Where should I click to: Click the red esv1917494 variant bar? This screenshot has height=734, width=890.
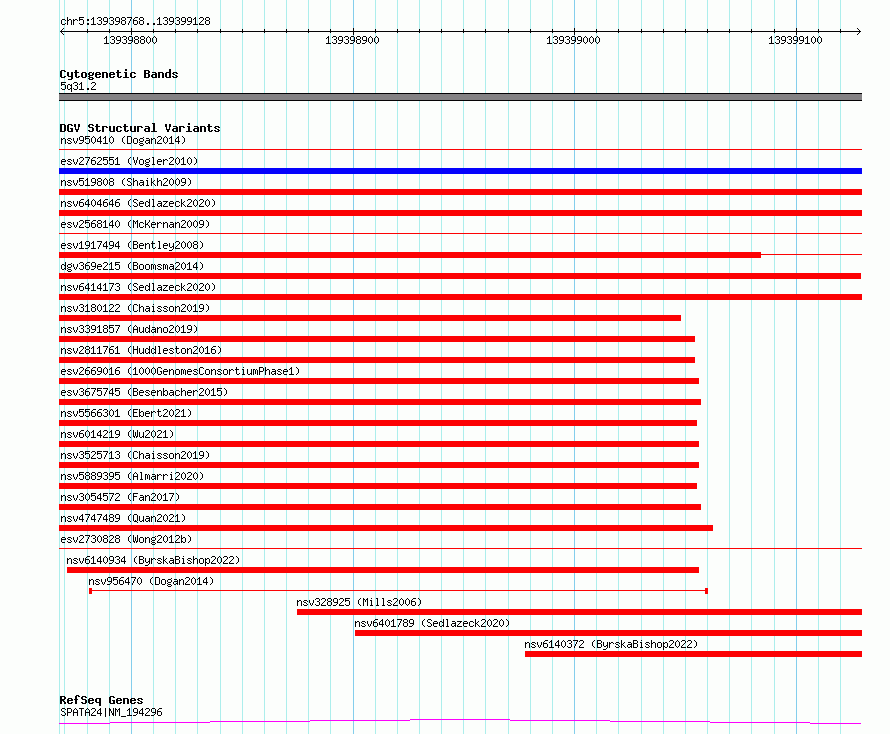(x=410, y=255)
